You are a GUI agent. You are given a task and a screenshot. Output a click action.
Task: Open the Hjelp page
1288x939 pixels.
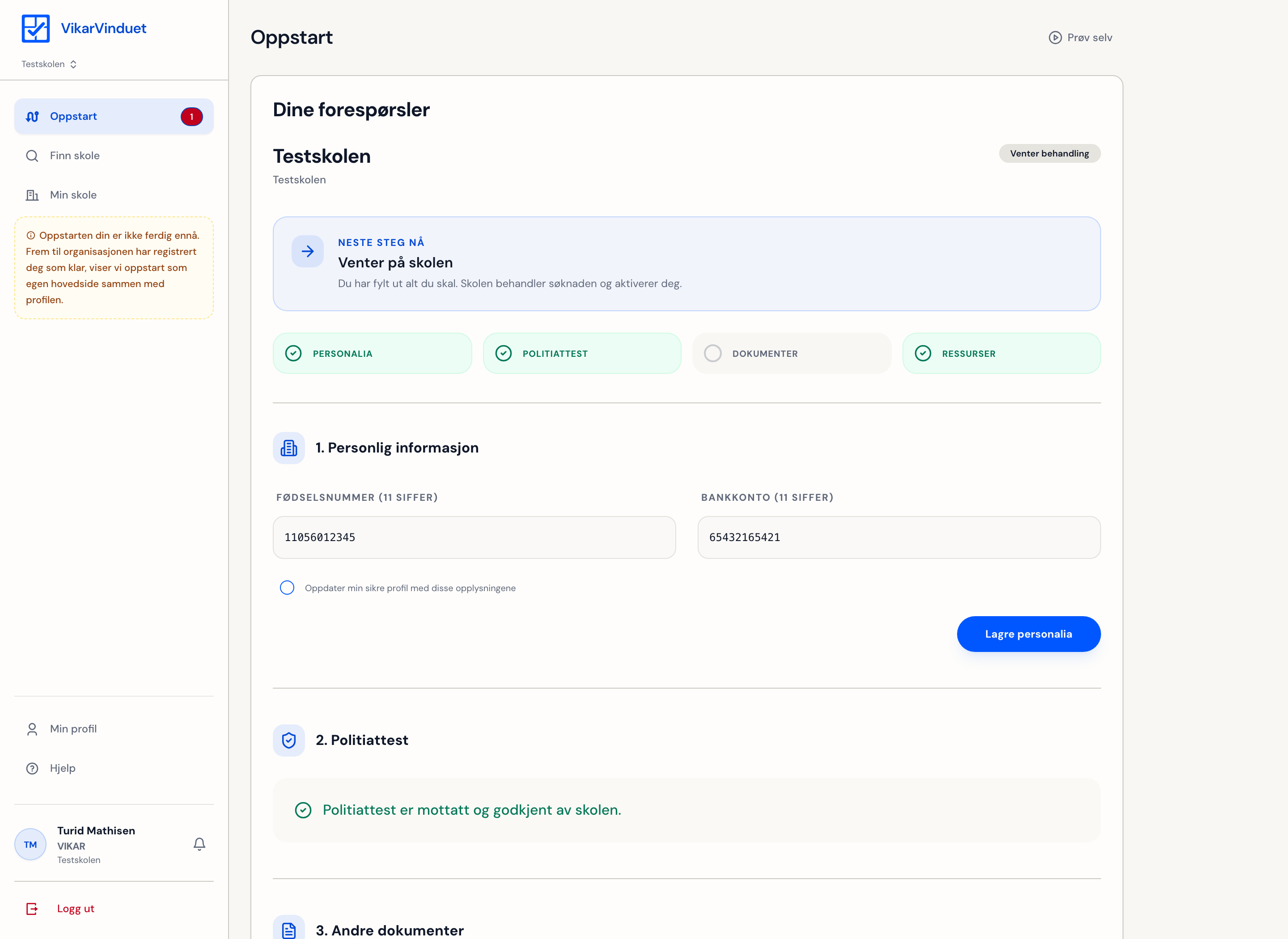point(114,768)
